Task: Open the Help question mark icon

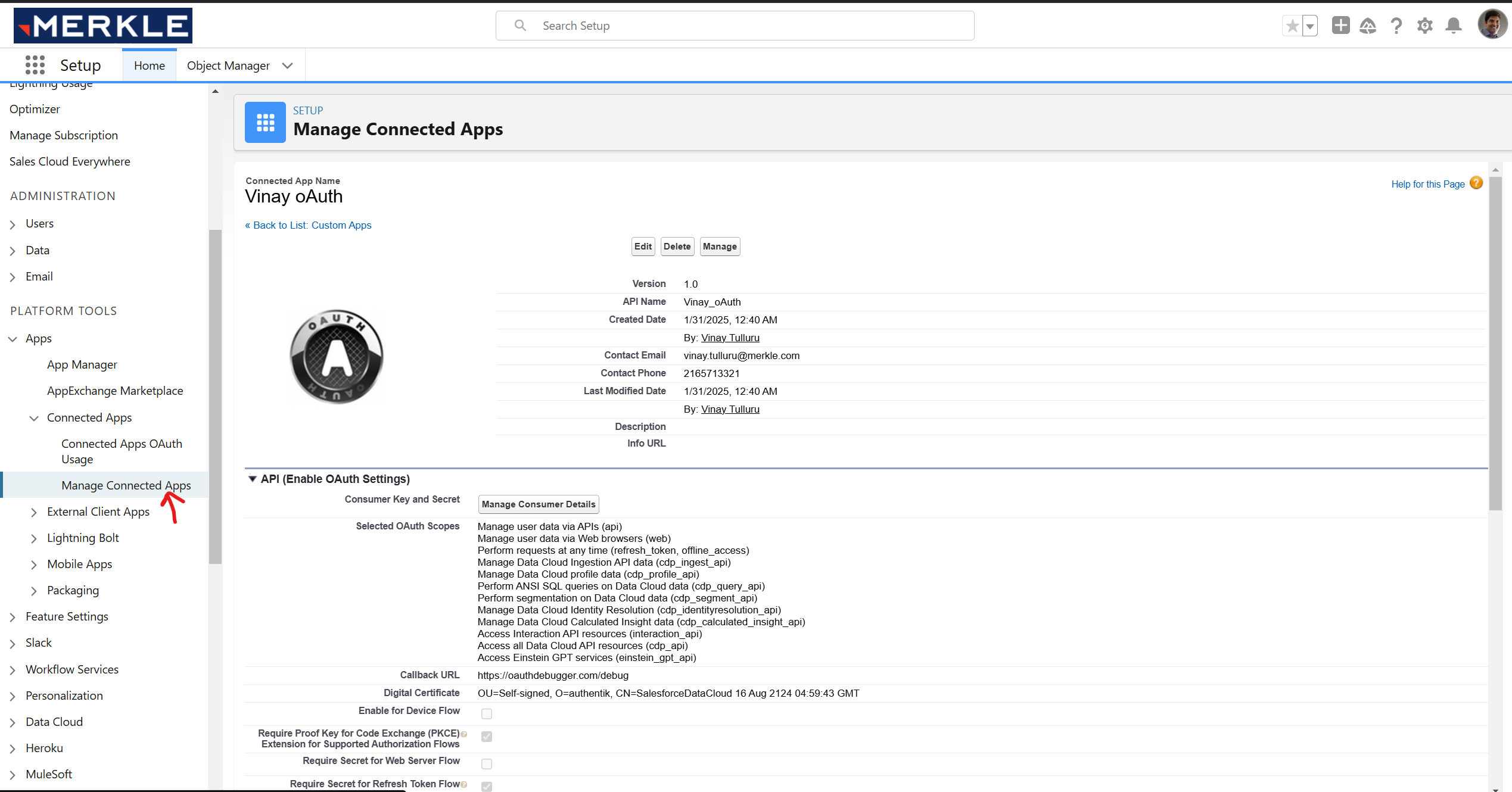Action: point(1396,26)
